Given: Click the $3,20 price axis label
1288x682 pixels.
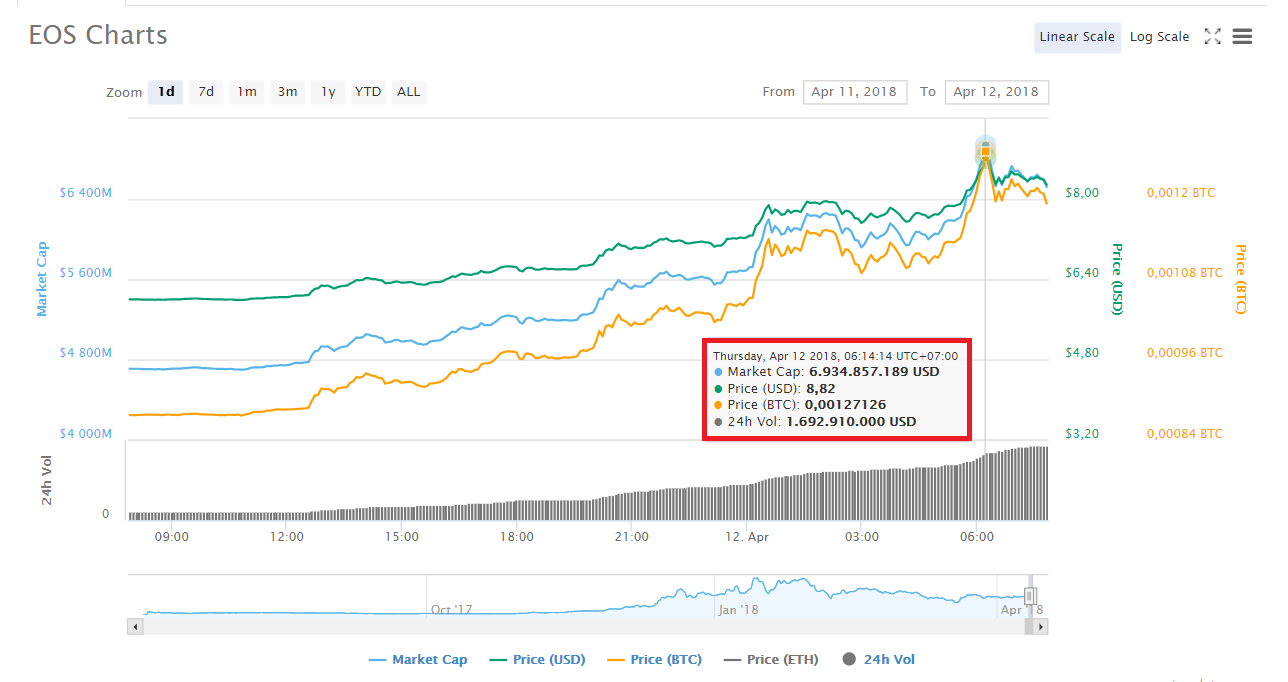Looking at the screenshot, I should (x=1082, y=434).
